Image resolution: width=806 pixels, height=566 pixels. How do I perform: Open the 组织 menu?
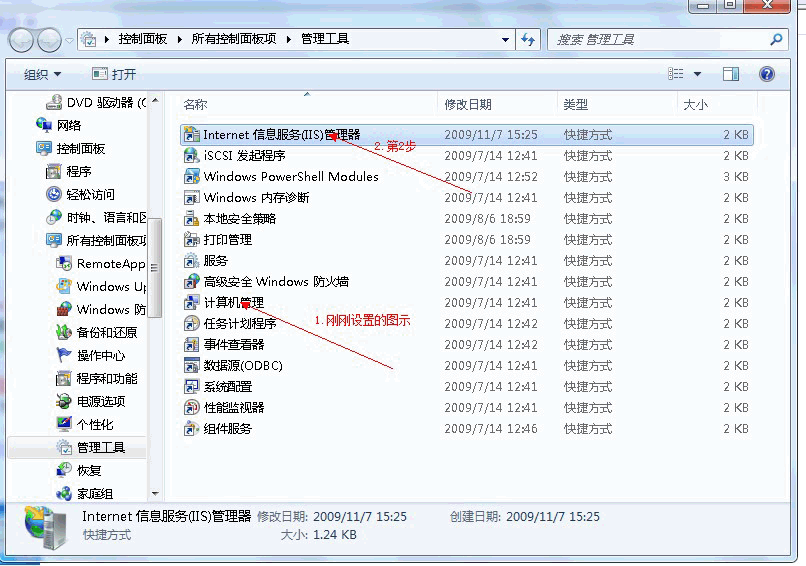coord(42,75)
